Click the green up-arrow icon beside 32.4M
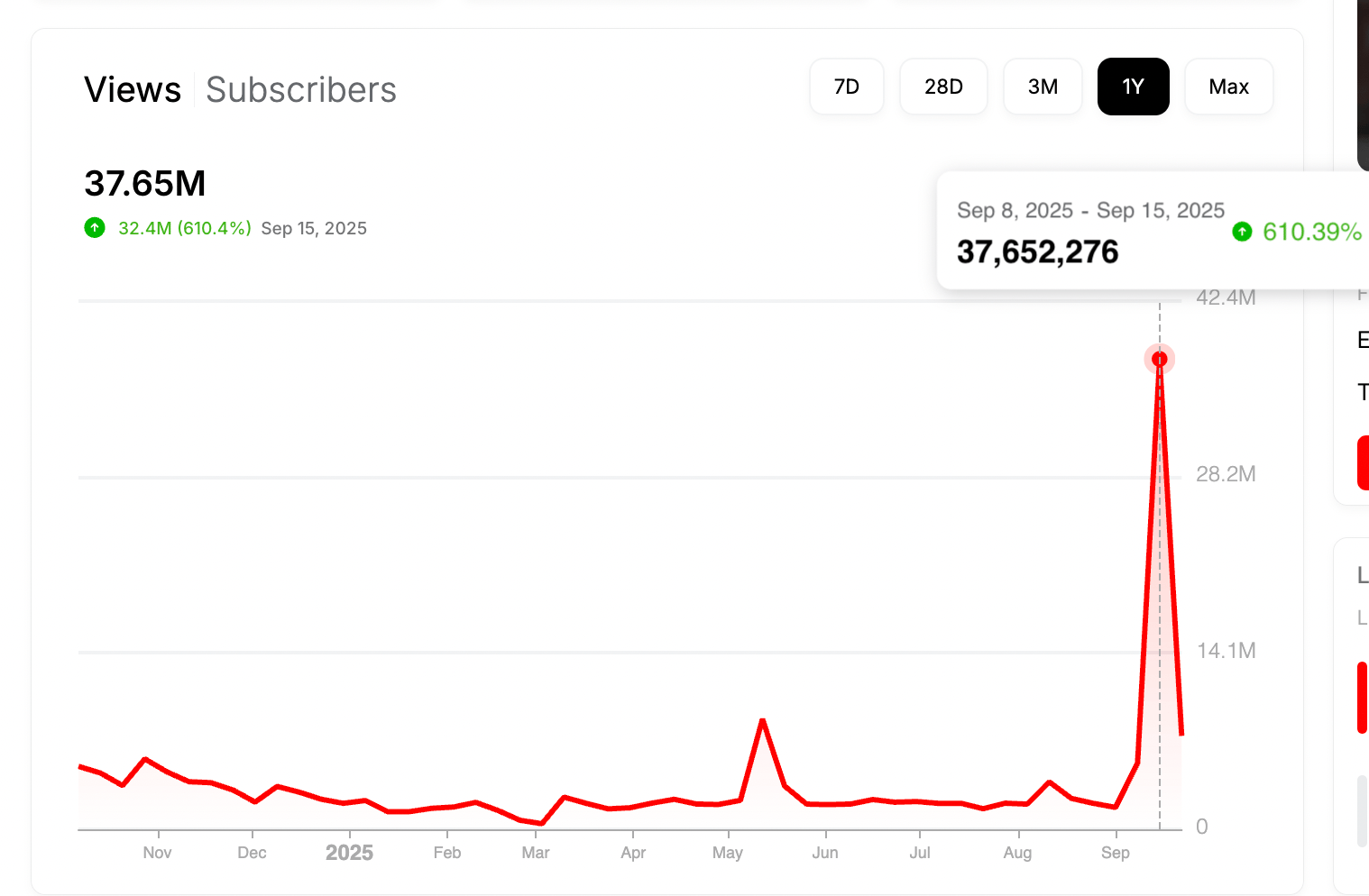1369x896 pixels. tap(95, 228)
